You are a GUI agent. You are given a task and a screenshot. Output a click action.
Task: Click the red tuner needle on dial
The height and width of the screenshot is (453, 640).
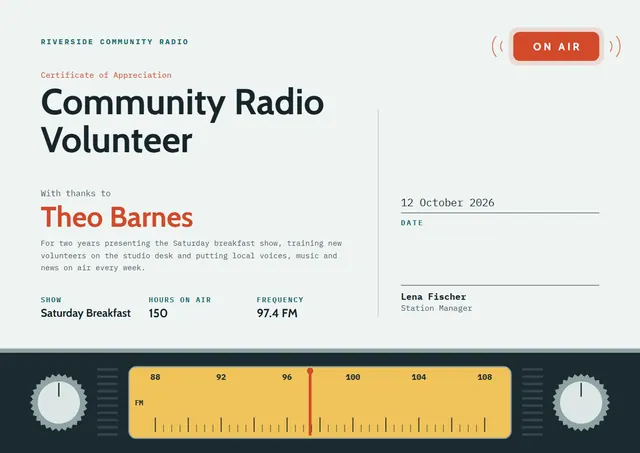[310, 401]
